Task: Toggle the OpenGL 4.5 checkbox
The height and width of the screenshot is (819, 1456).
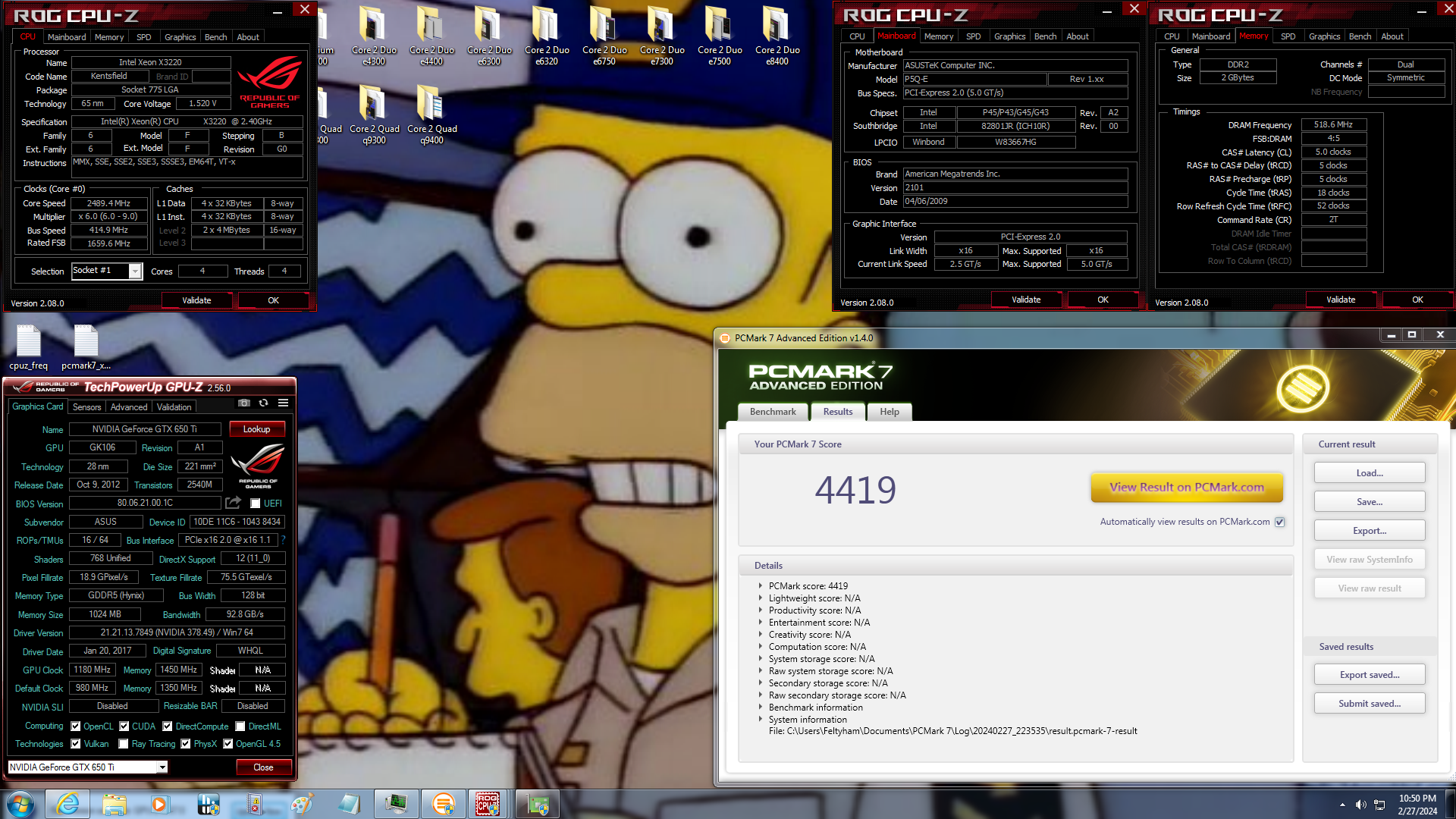Action: 228,743
